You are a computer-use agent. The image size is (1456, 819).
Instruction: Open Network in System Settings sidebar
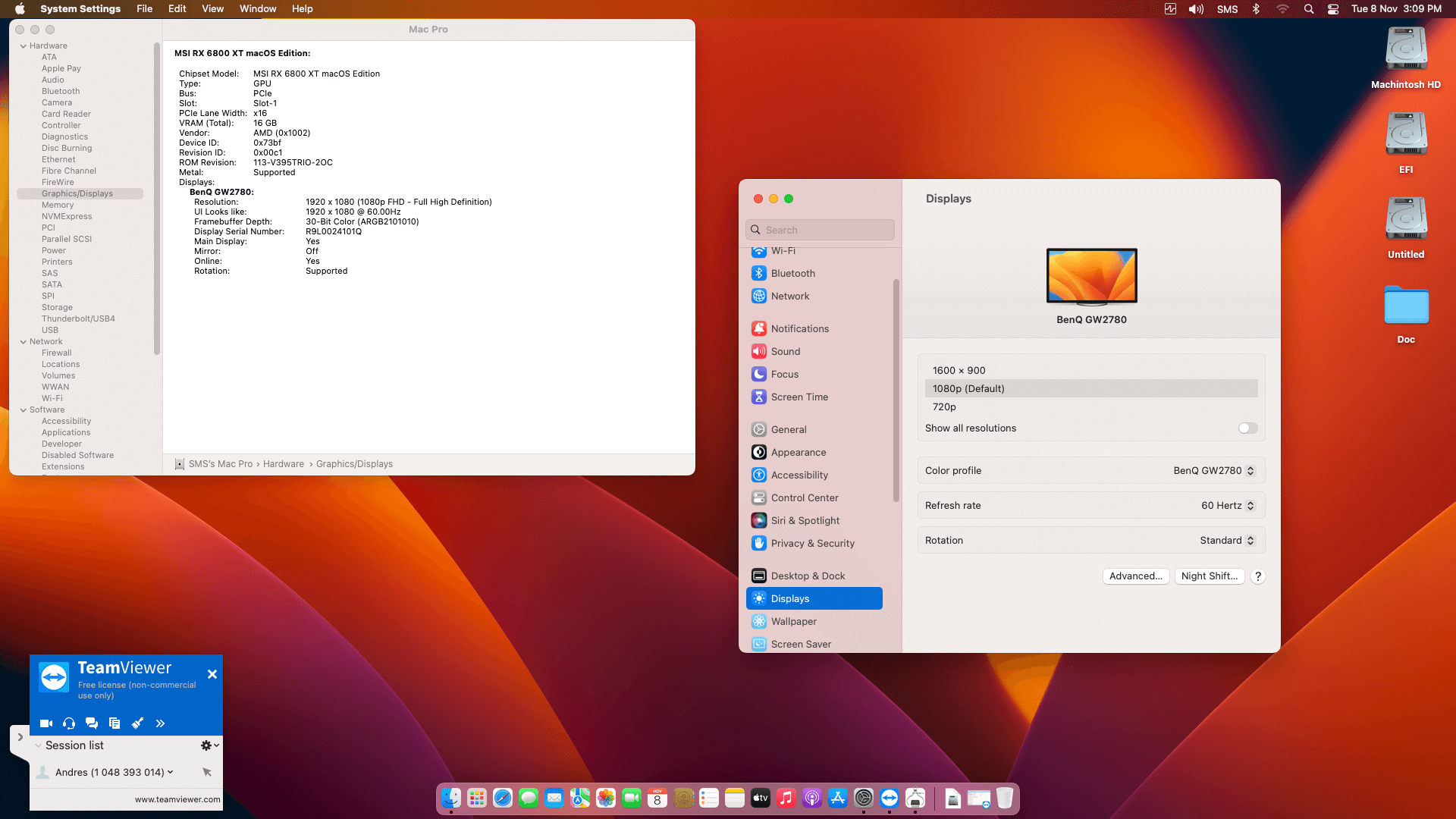click(814, 296)
